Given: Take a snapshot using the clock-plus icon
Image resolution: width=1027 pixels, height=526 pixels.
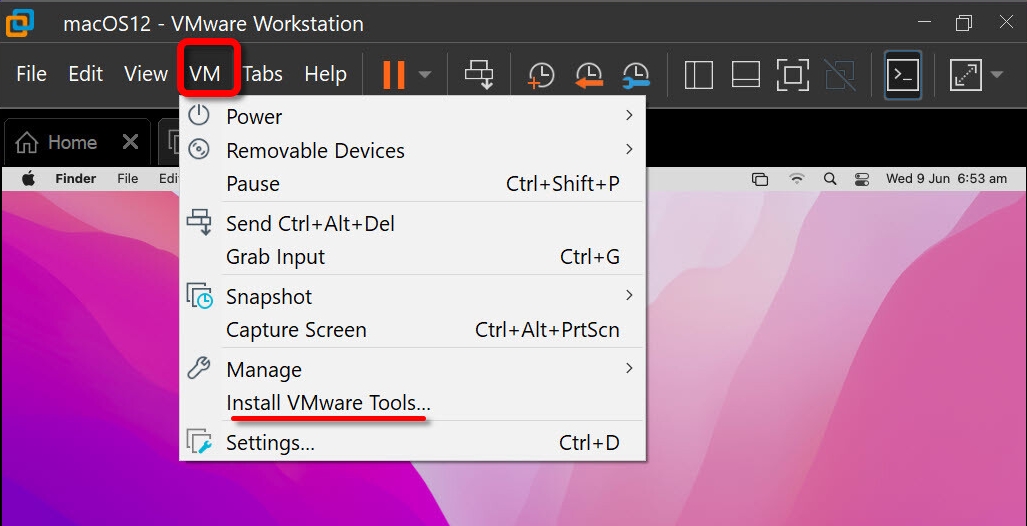Looking at the screenshot, I should click(x=541, y=75).
